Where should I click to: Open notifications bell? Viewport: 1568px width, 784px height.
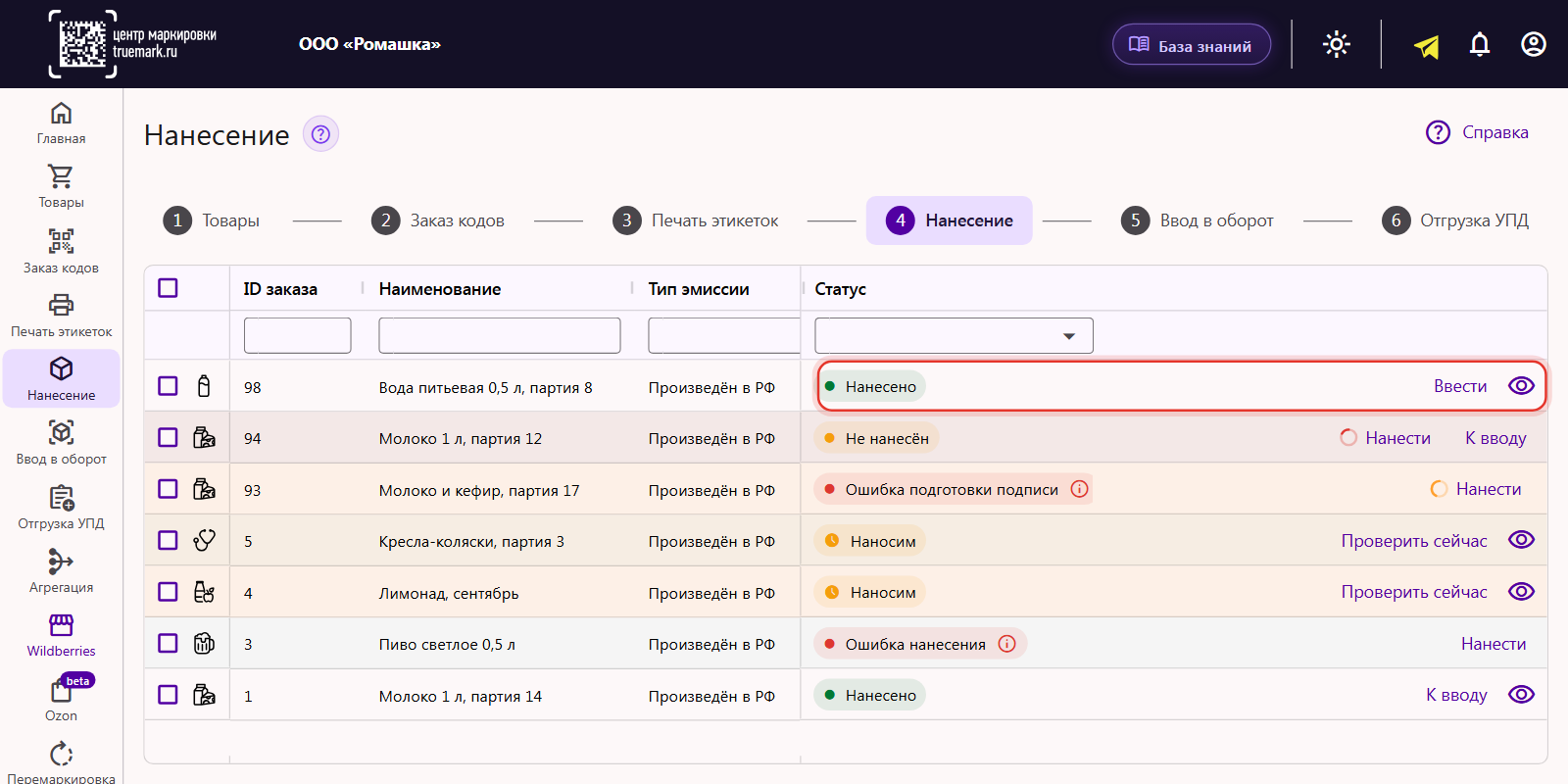pos(1480,44)
